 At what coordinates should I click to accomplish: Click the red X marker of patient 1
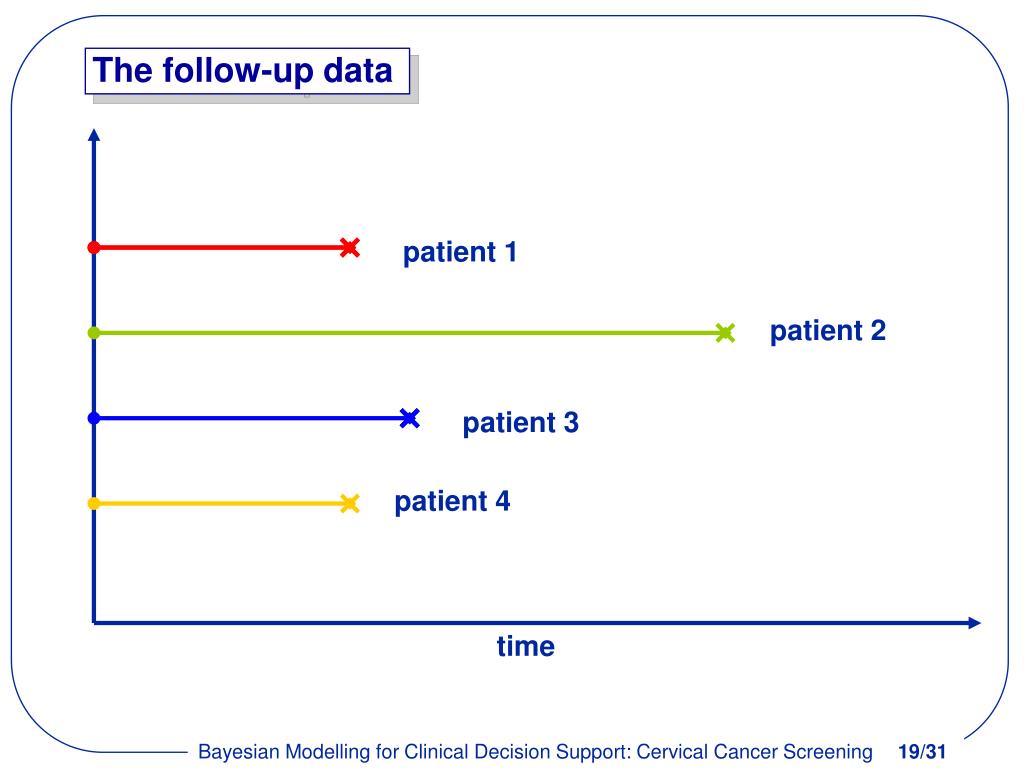pos(350,248)
